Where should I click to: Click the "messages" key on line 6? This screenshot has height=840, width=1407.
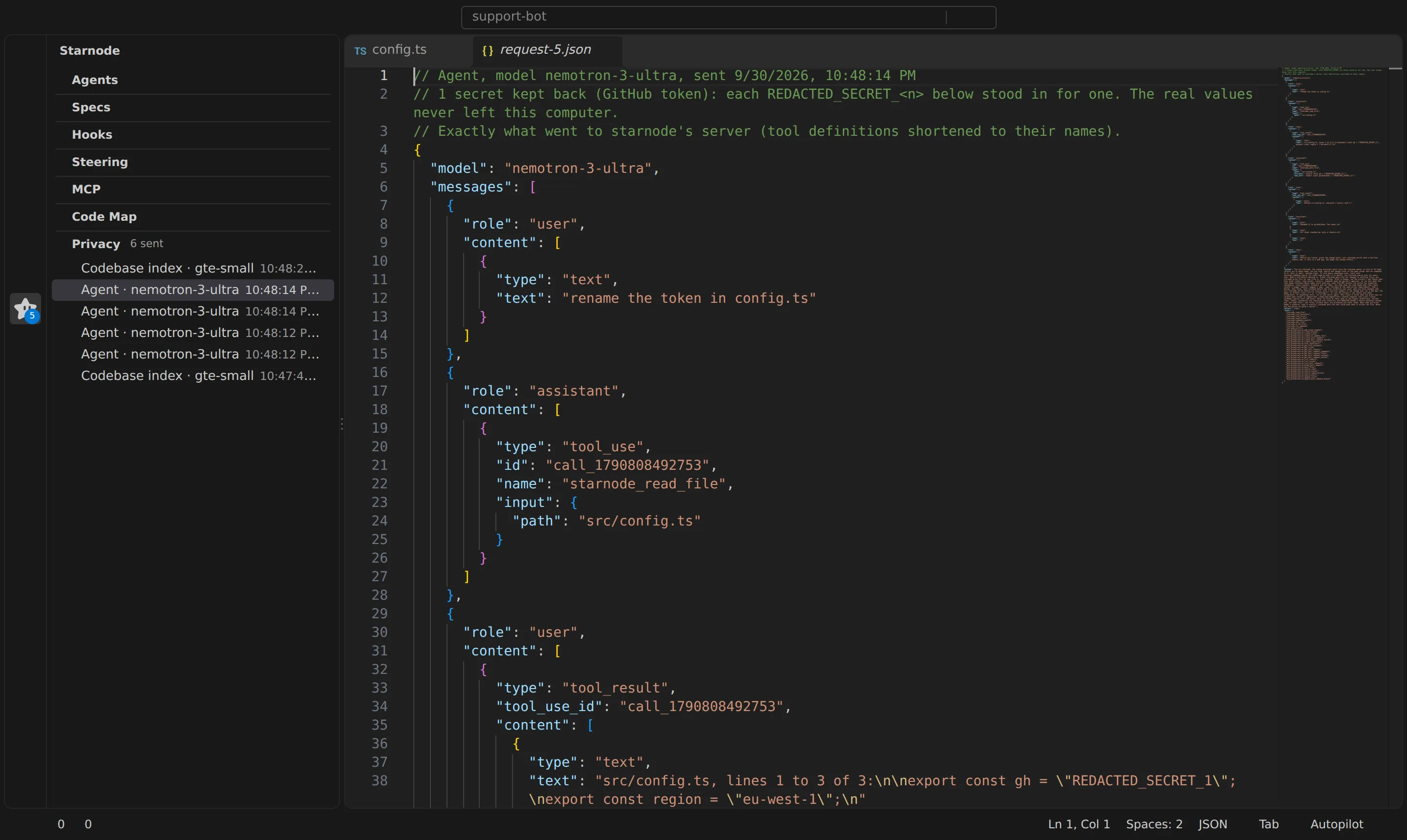tap(471, 188)
